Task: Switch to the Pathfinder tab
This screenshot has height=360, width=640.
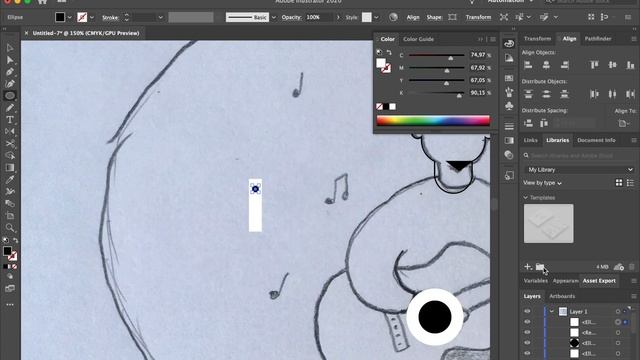Action: click(598, 39)
